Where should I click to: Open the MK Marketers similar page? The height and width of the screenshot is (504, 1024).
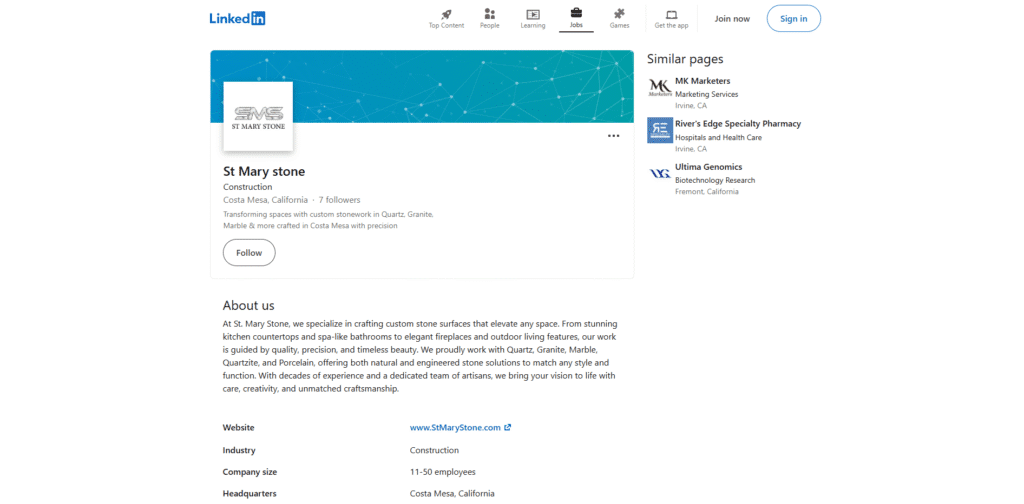pos(703,81)
